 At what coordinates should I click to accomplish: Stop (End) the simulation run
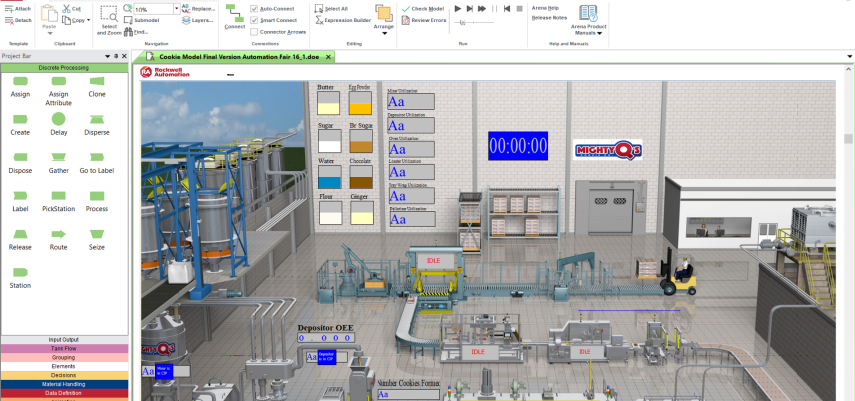pos(519,9)
